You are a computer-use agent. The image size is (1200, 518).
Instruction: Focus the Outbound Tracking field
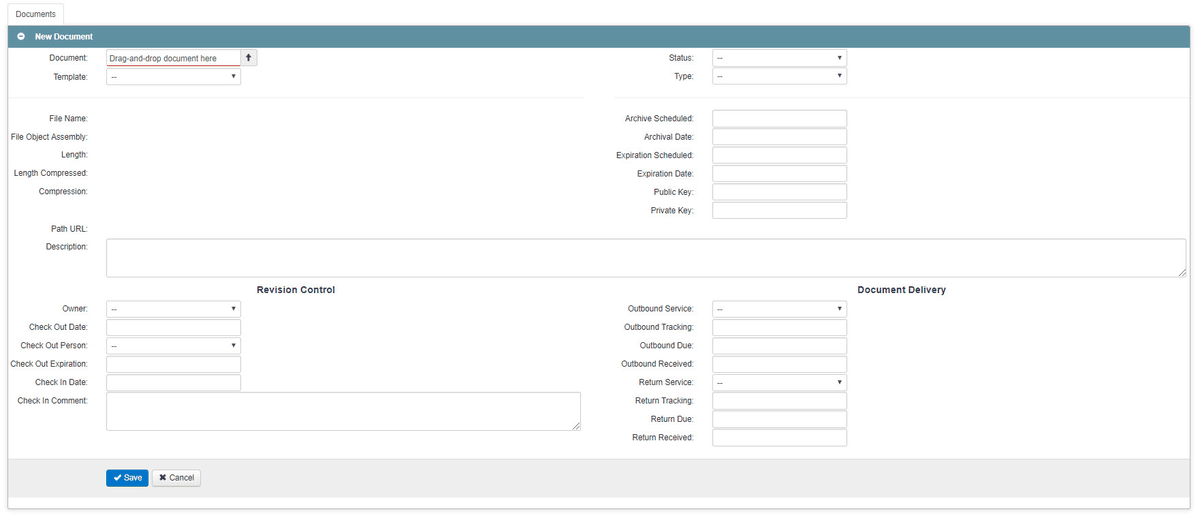click(780, 327)
